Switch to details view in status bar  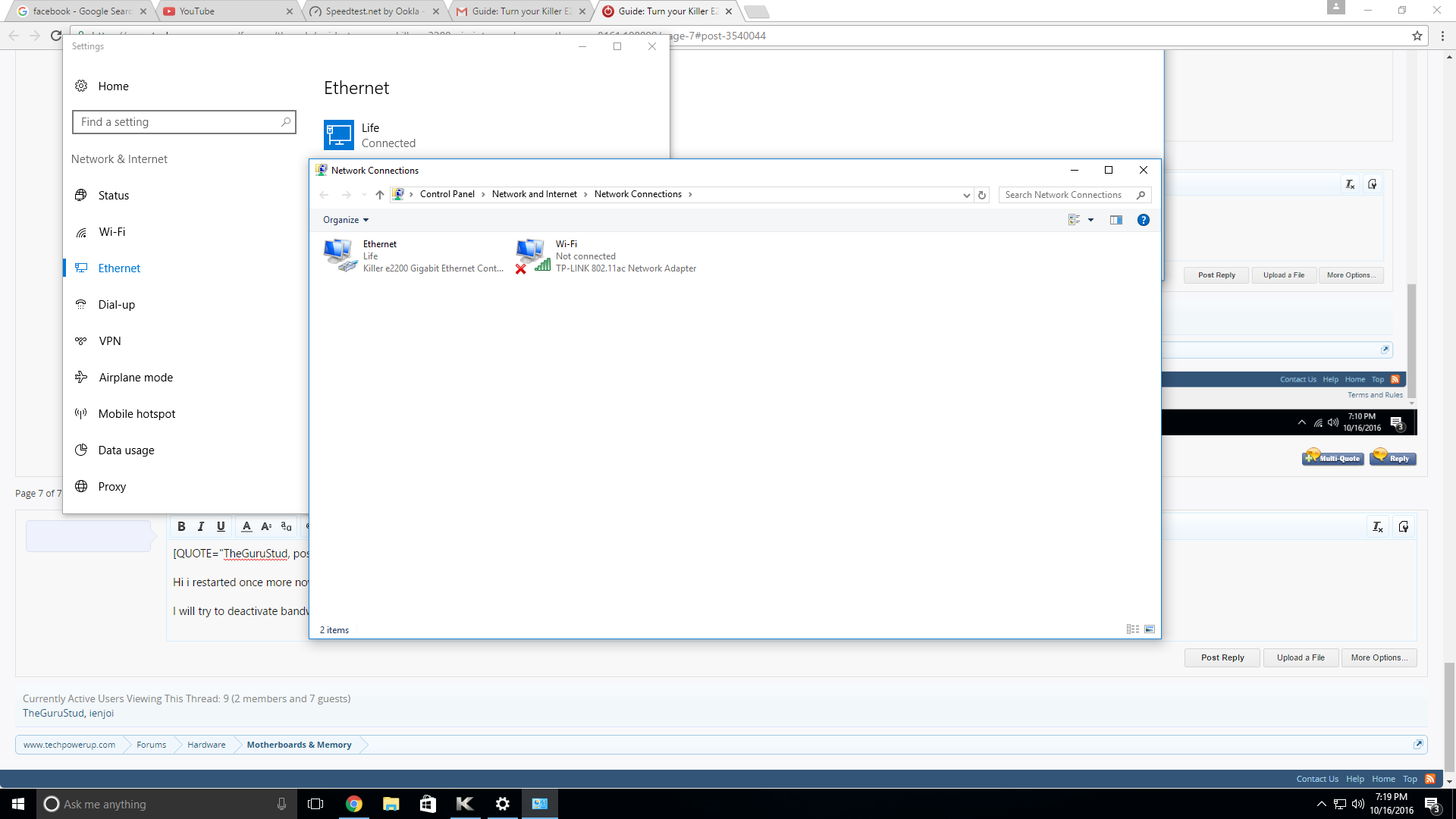coord(1133,629)
